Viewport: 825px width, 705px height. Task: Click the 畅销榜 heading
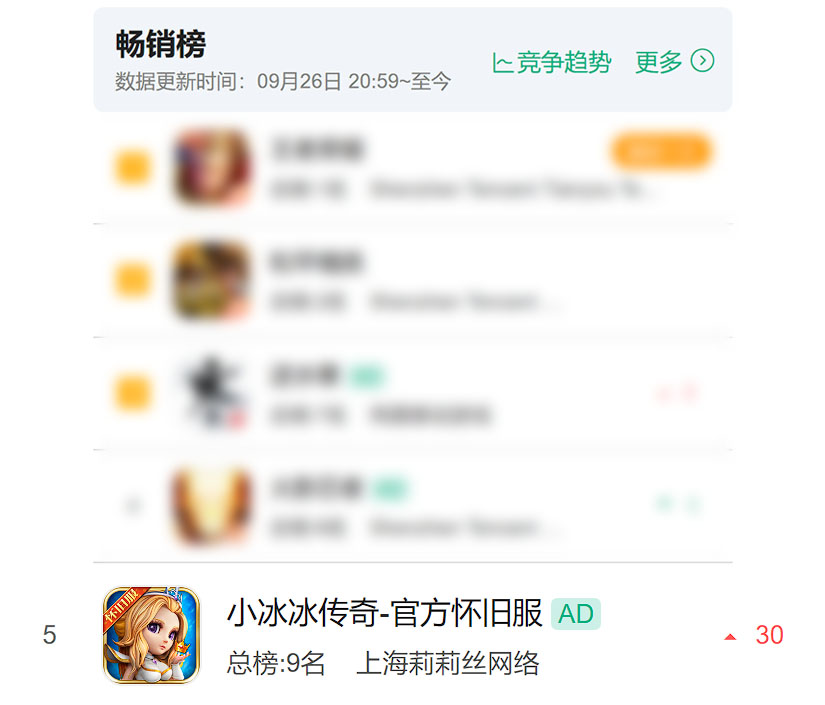160,44
